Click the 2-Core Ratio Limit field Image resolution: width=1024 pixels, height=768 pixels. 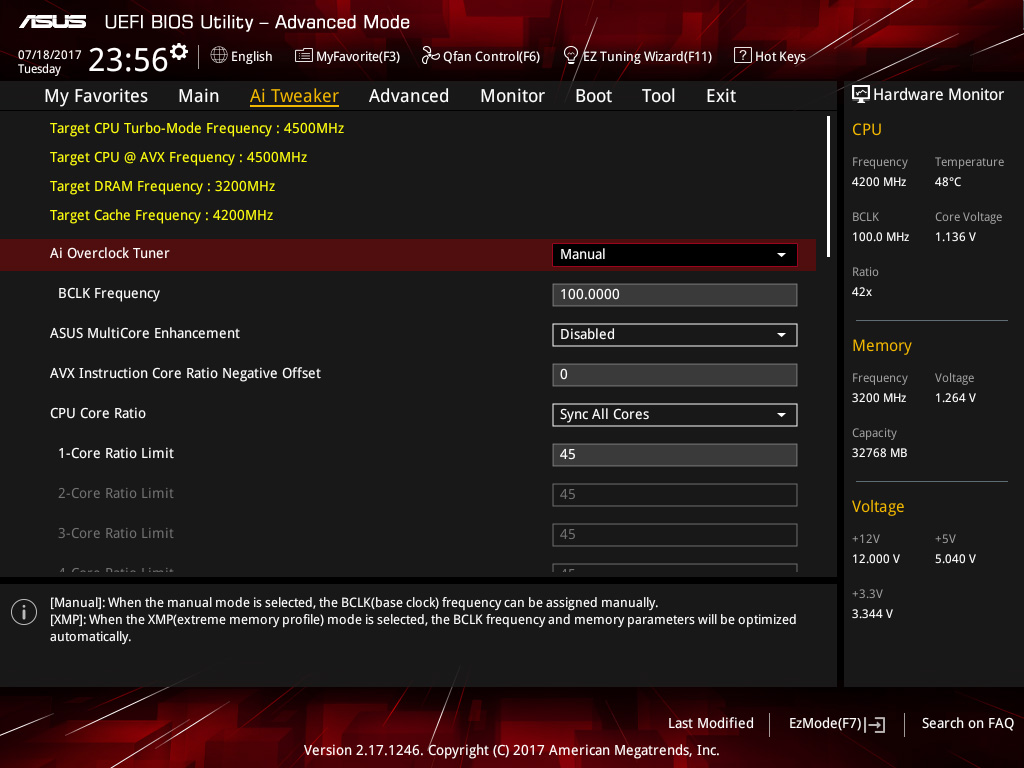[675, 494]
